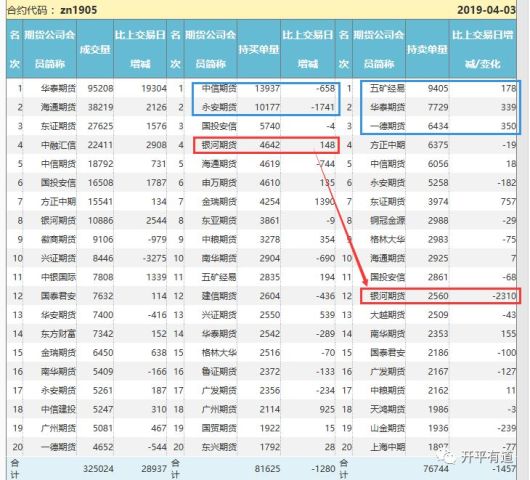The height and width of the screenshot is (480, 530).
Task: Select volume cell 38219
Action: (x=100, y=107)
